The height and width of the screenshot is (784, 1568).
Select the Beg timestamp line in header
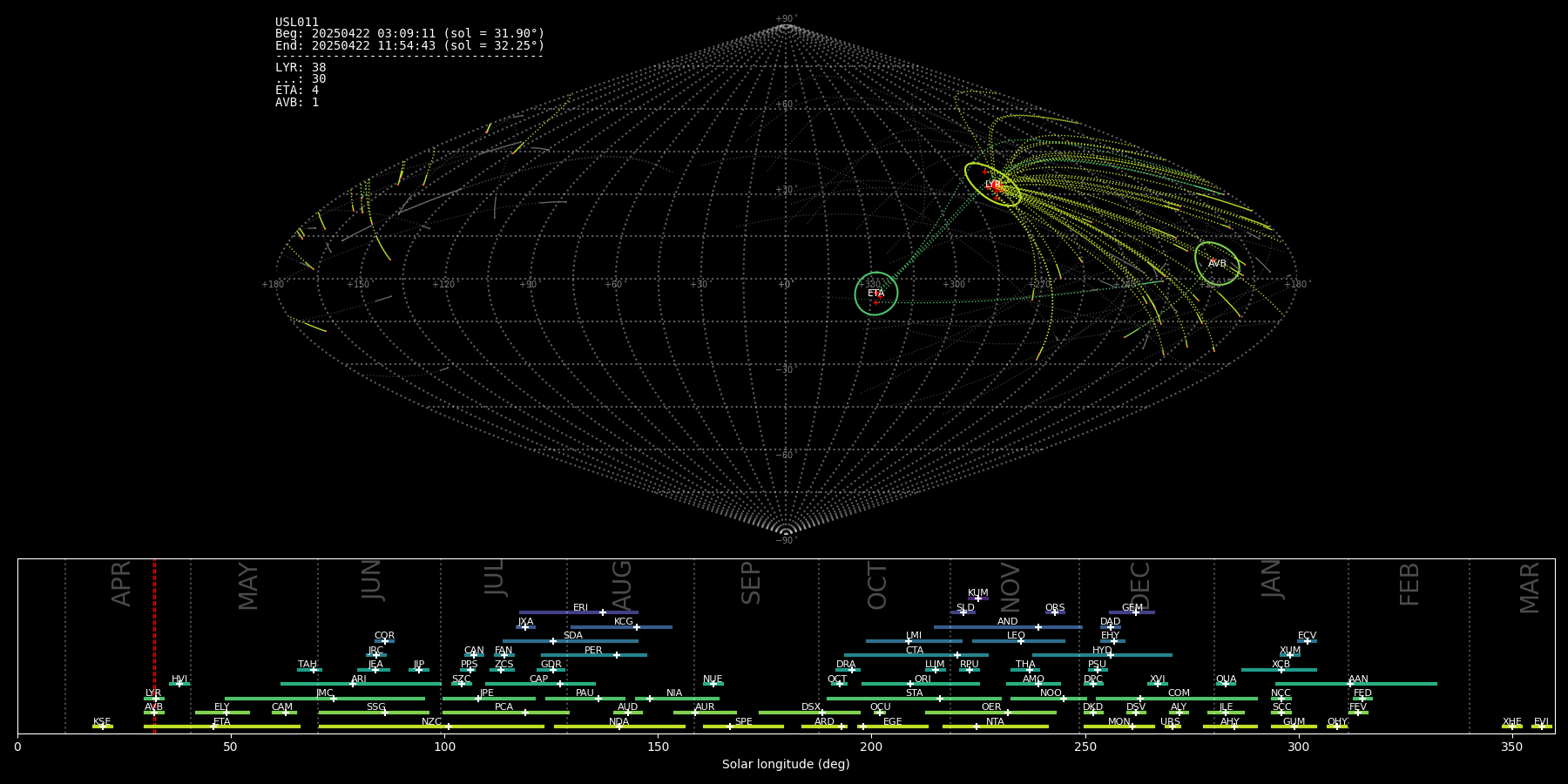pos(409,34)
